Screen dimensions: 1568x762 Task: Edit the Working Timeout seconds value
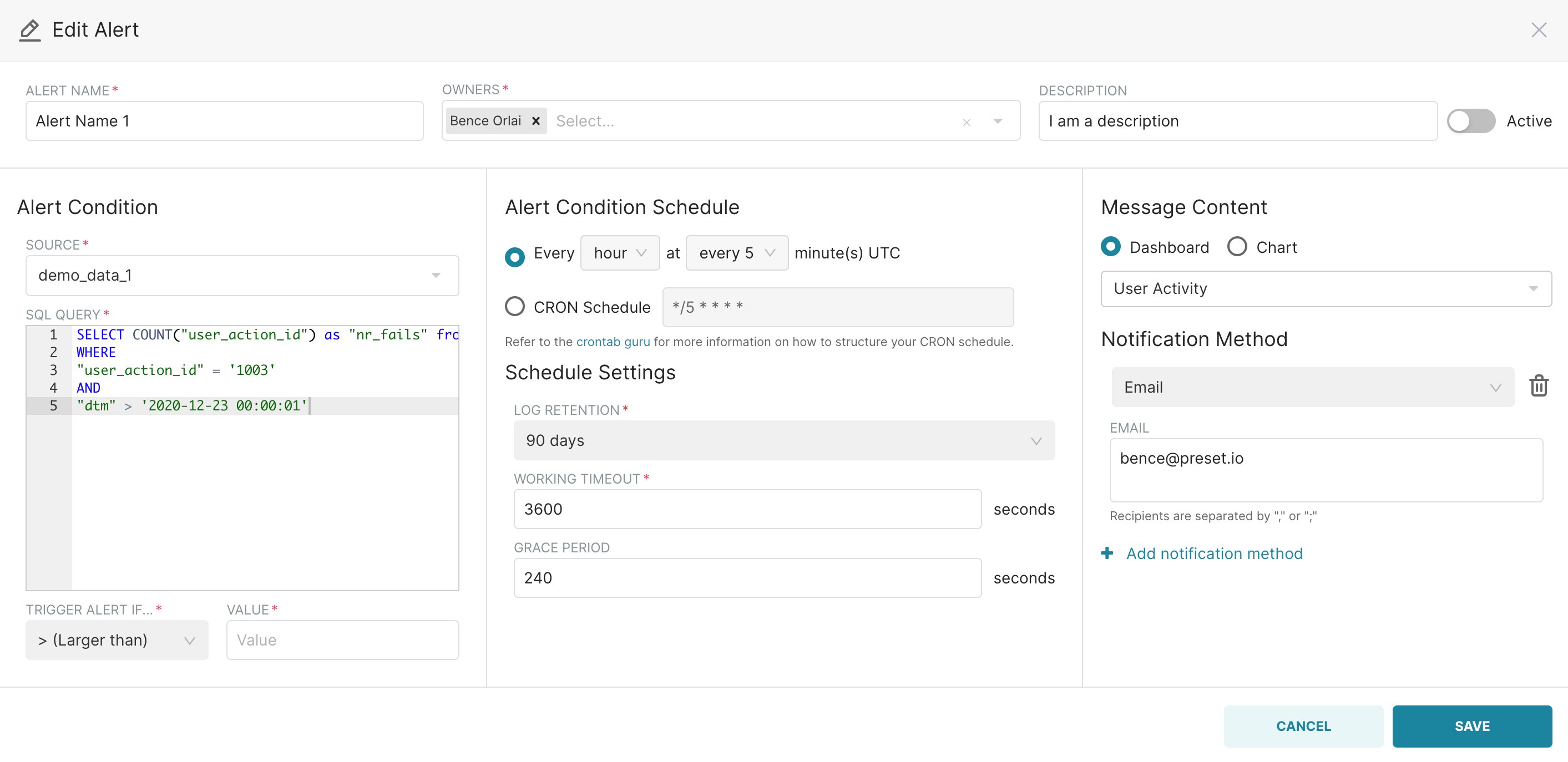click(x=747, y=509)
